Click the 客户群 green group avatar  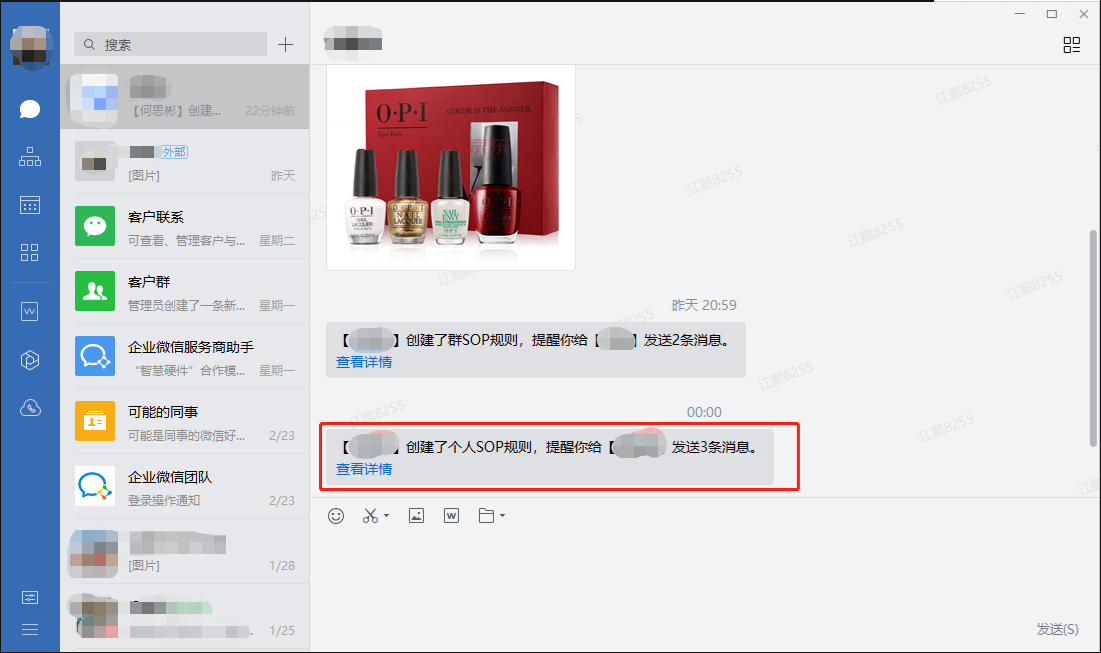point(95,291)
